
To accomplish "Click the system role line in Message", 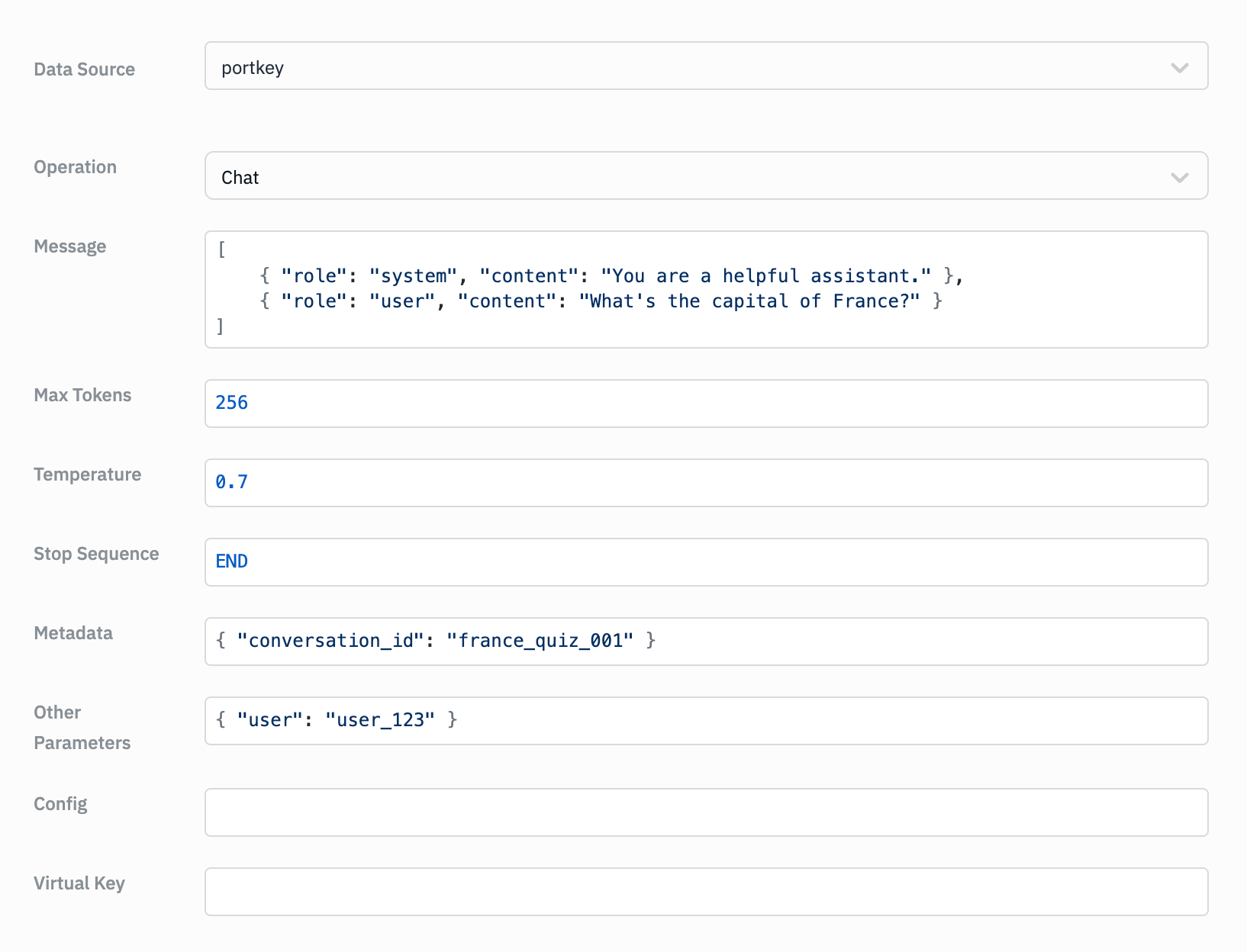I will coord(611,275).
